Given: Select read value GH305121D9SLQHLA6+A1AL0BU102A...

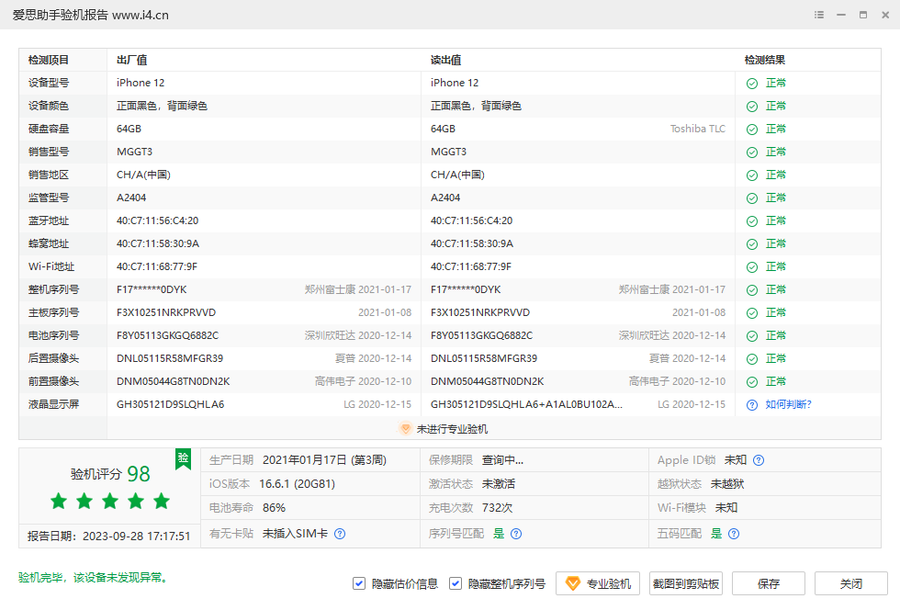Looking at the screenshot, I should tap(526, 405).
